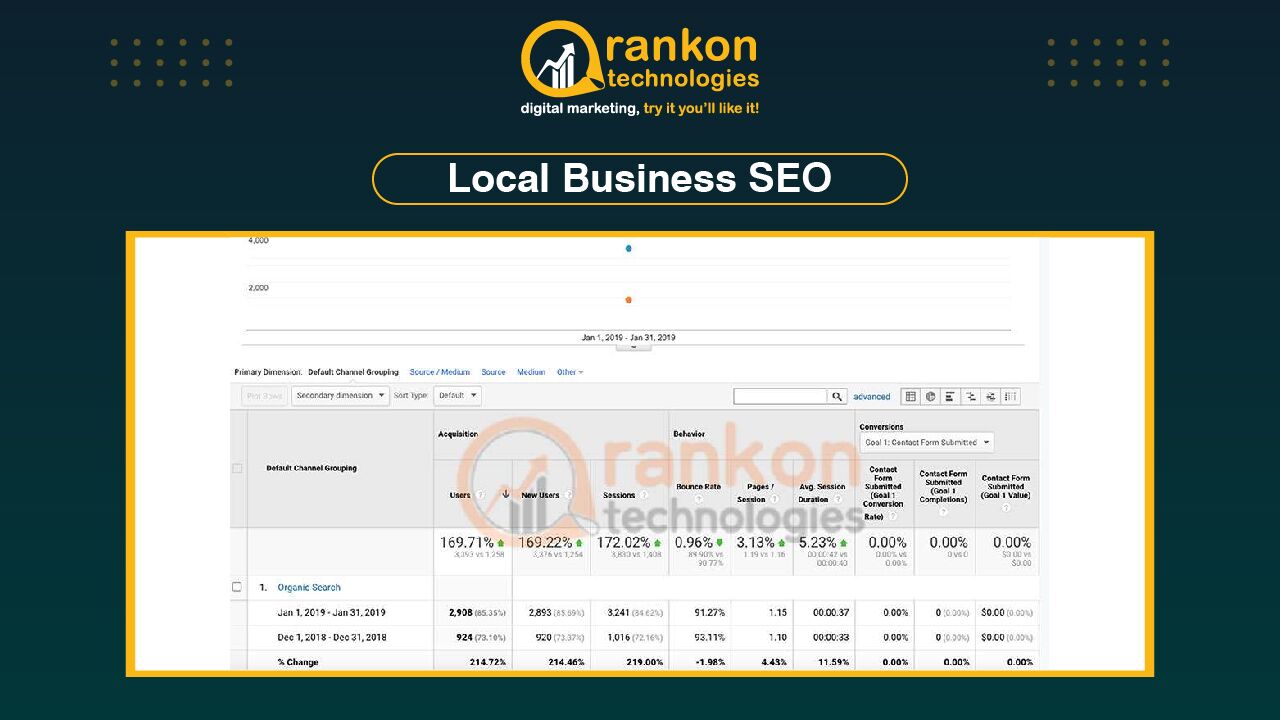This screenshot has height=720, width=1280.
Task: Click the Plot Rows button
Action: coord(264,396)
